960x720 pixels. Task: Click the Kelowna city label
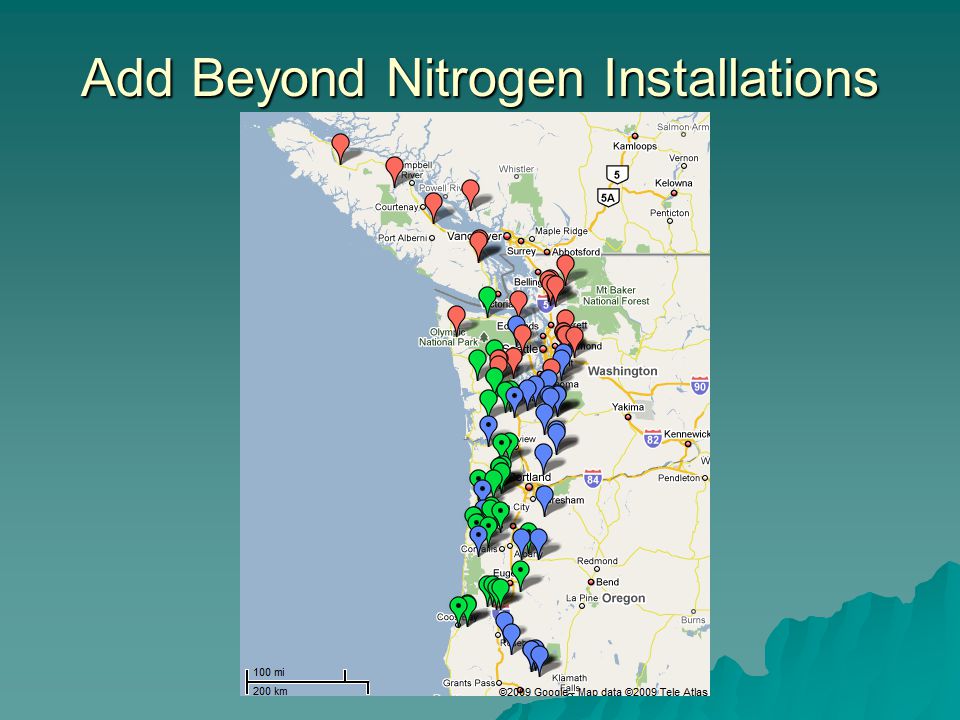[x=673, y=183]
